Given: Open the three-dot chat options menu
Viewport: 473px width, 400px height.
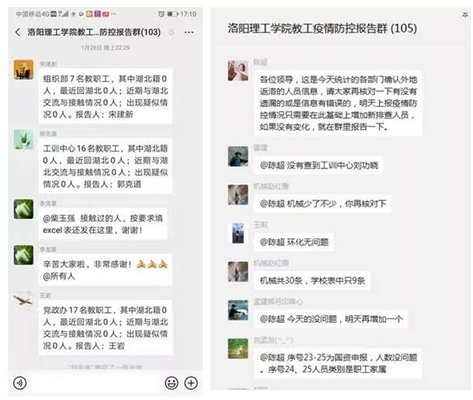Looking at the screenshot, I should pyautogui.click(x=189, y=32).
